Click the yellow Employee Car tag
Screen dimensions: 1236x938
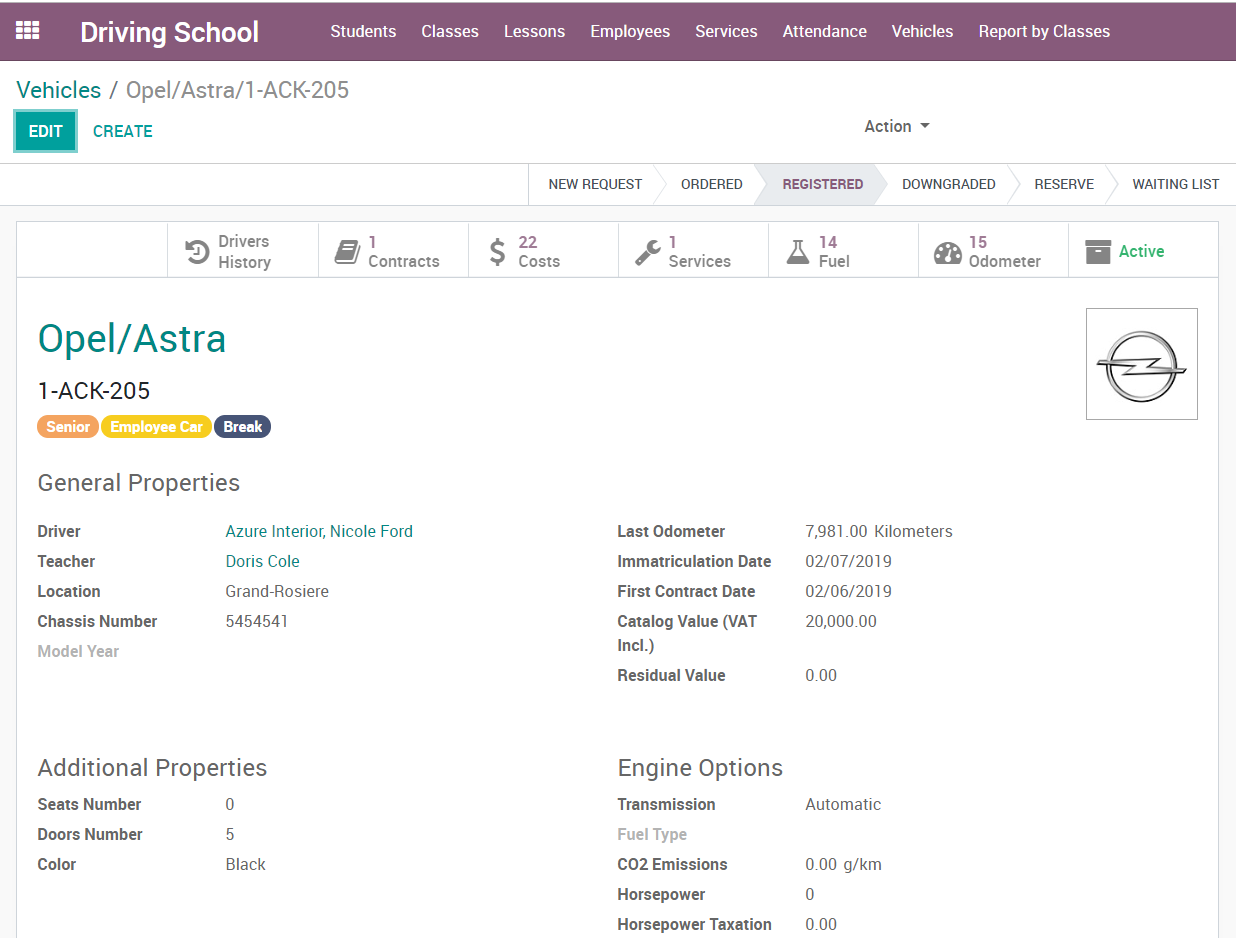click(156, 427)
